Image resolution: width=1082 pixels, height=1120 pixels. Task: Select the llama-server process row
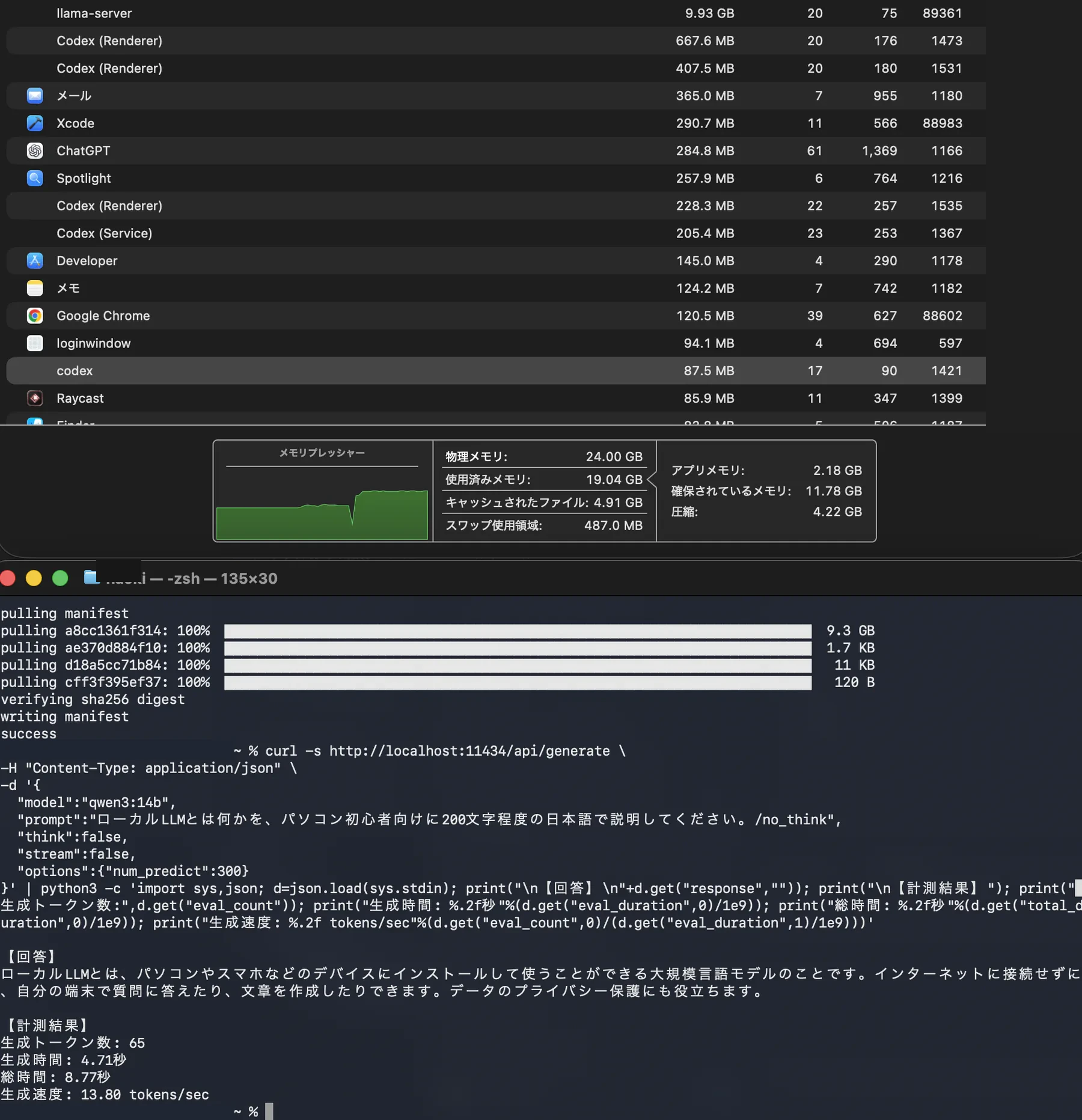(x=496, y=13)
